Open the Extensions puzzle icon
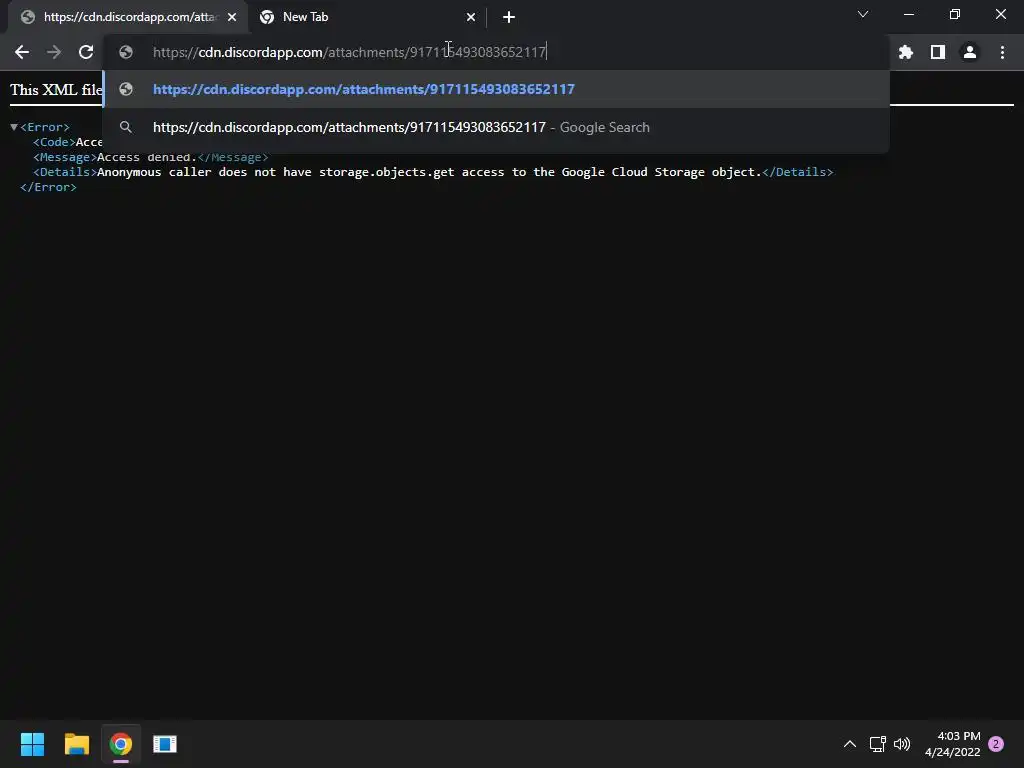Viewport: 1024px width, 768px height. click(x=905, y=52)
